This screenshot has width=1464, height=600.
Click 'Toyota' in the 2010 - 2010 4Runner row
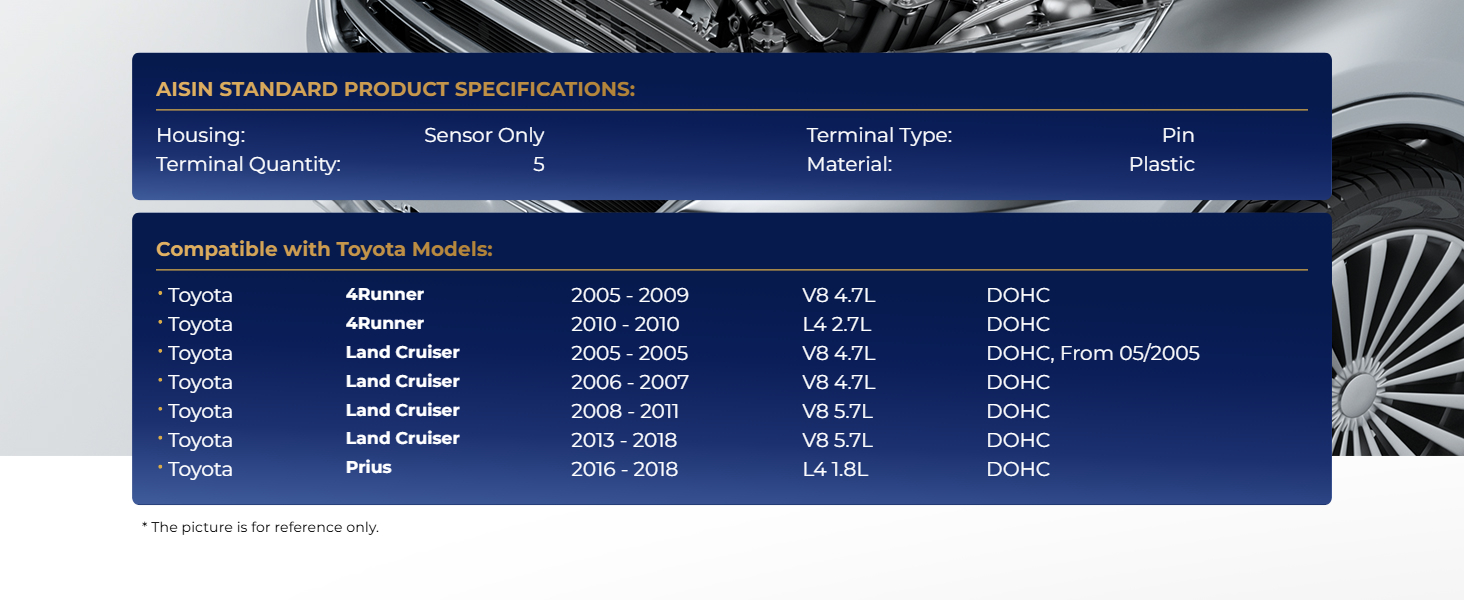coord(200,325)
